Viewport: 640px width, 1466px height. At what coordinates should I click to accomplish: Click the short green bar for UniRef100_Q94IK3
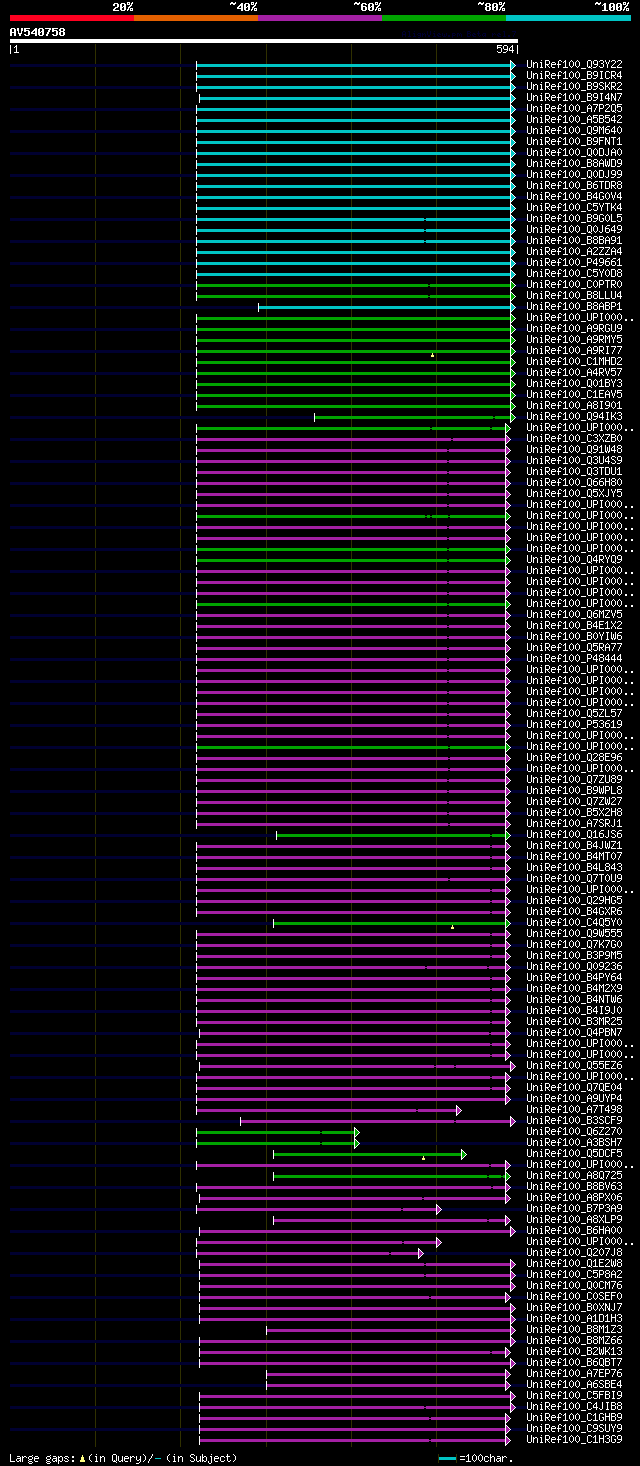point(413,417)
